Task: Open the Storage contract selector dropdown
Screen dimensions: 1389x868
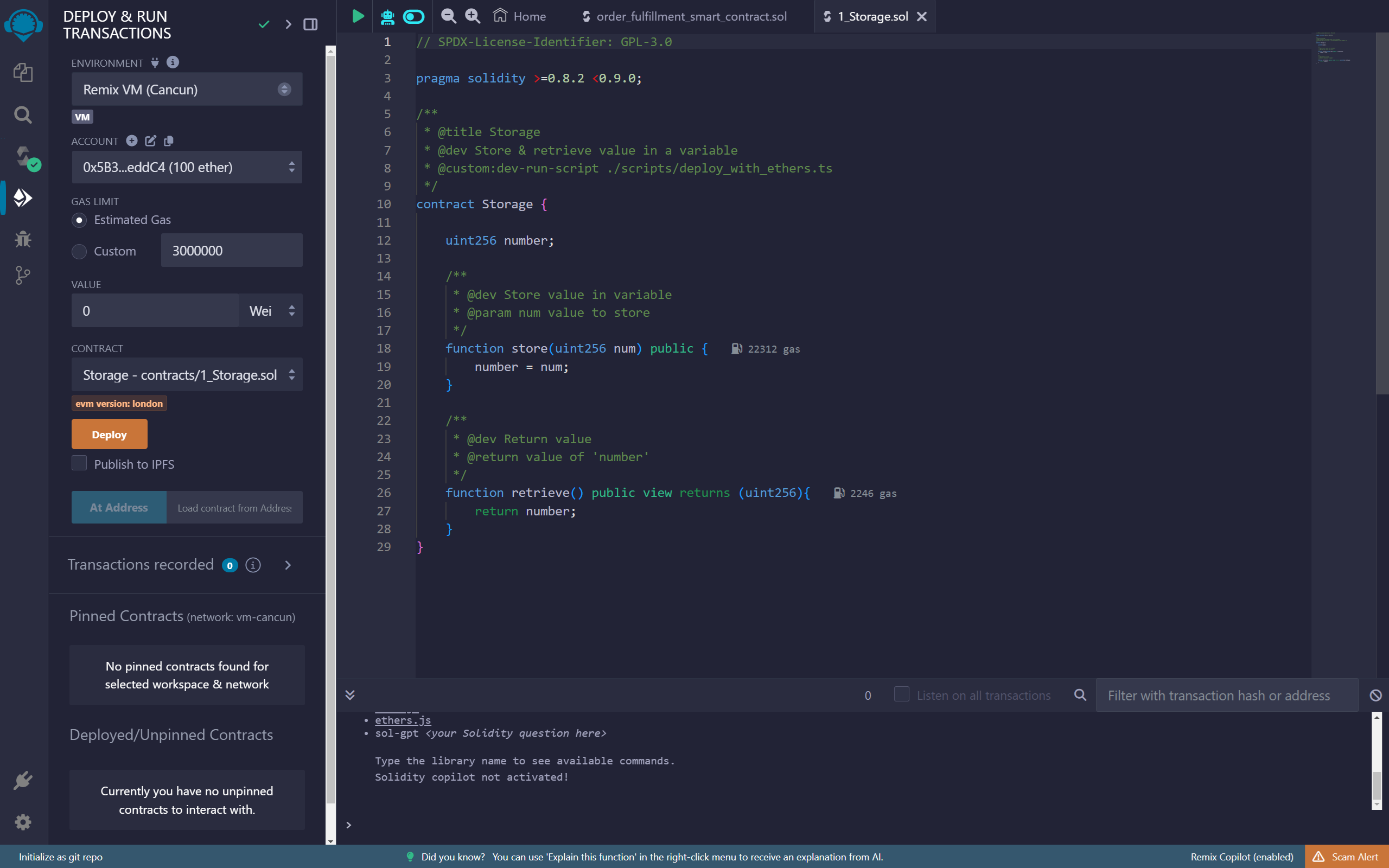Action: point(187,375)
